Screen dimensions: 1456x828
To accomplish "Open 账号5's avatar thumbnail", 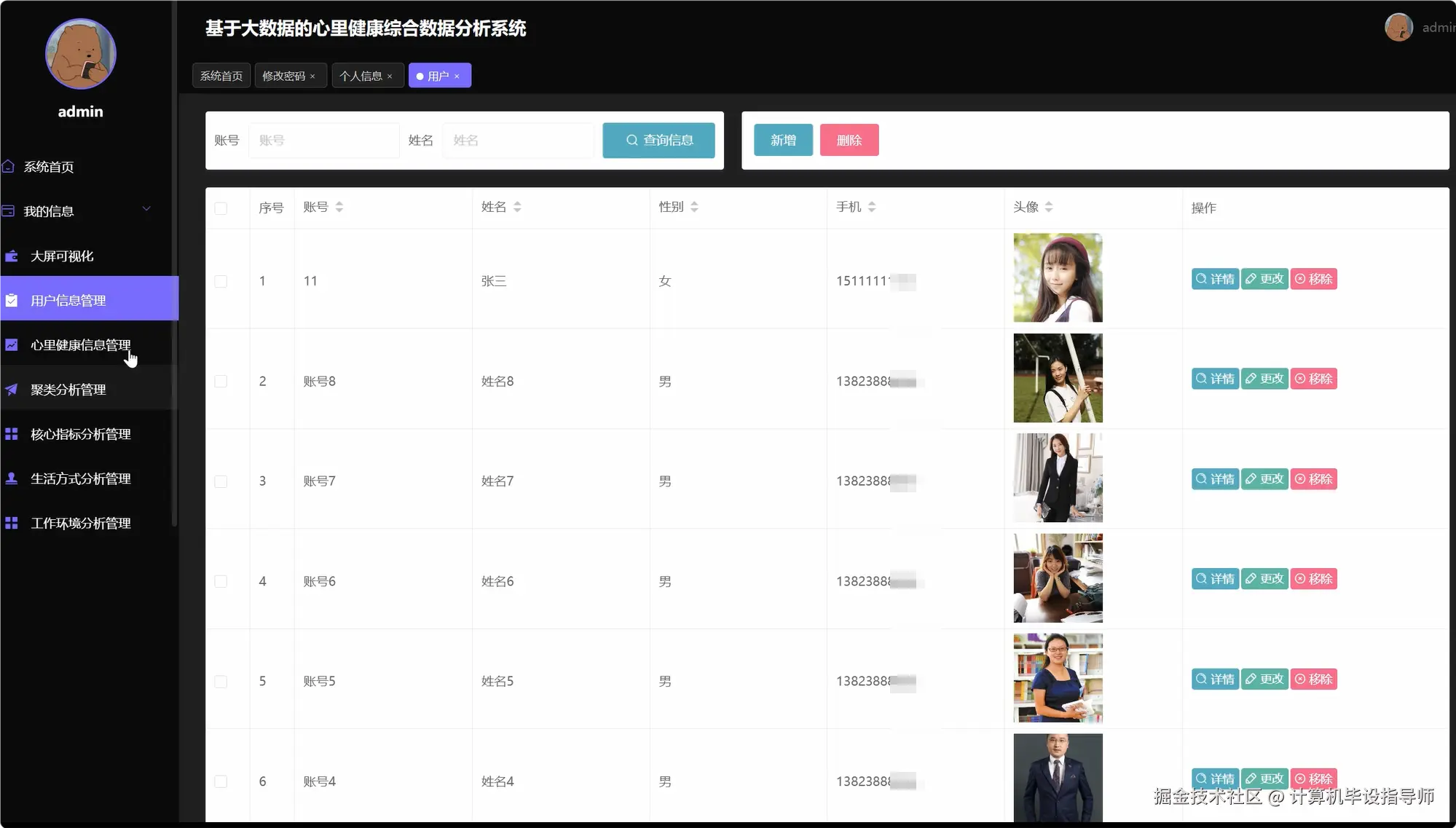I will (x=1058, y=678).
